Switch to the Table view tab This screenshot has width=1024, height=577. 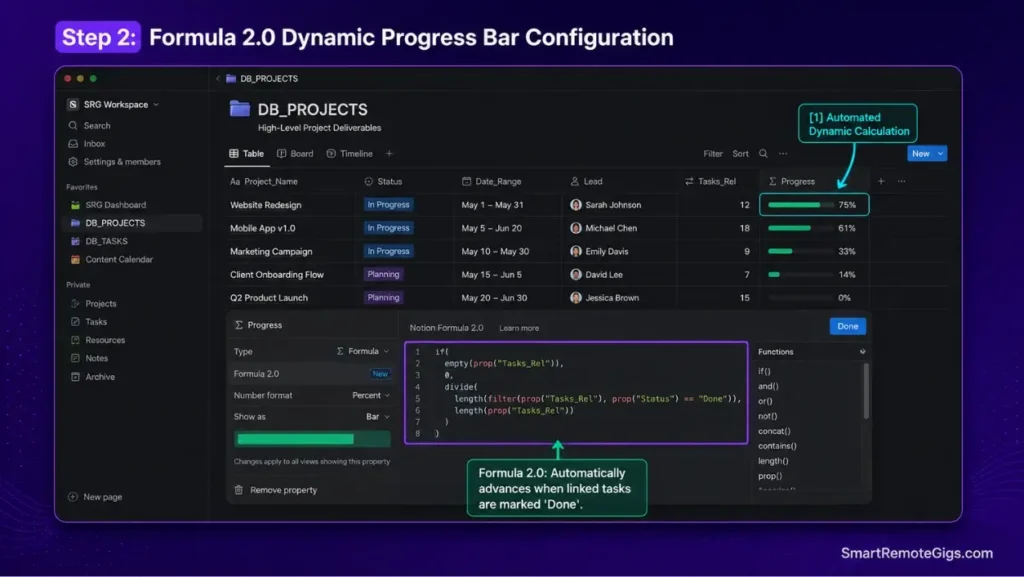[x=246, y=154]
